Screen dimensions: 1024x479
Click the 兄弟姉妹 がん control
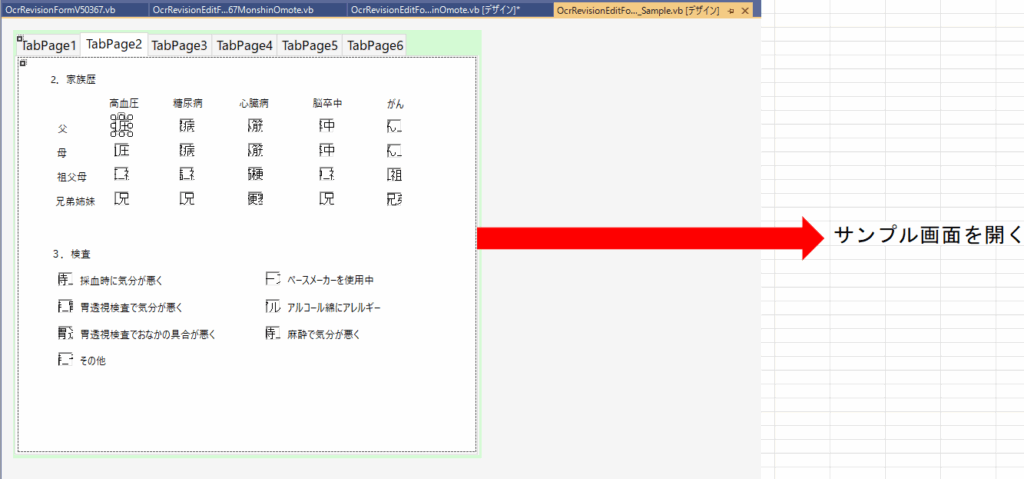pos(394,199)
